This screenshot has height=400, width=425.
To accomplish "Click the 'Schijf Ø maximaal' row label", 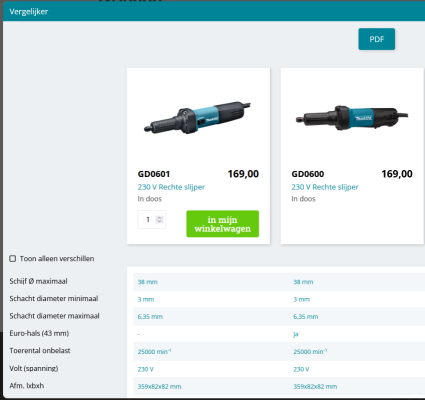I will coord(38,281).
